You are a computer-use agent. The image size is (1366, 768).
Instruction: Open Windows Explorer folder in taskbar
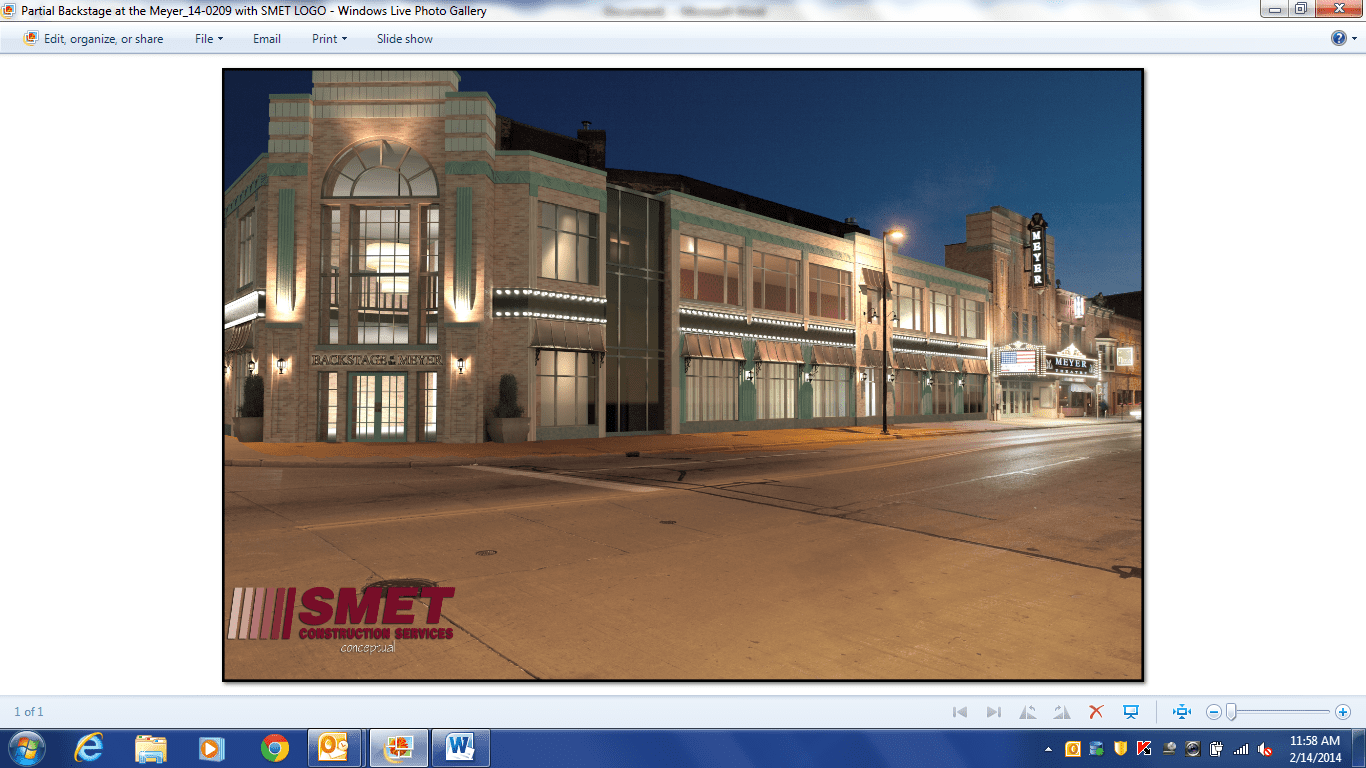pos(151,747)
